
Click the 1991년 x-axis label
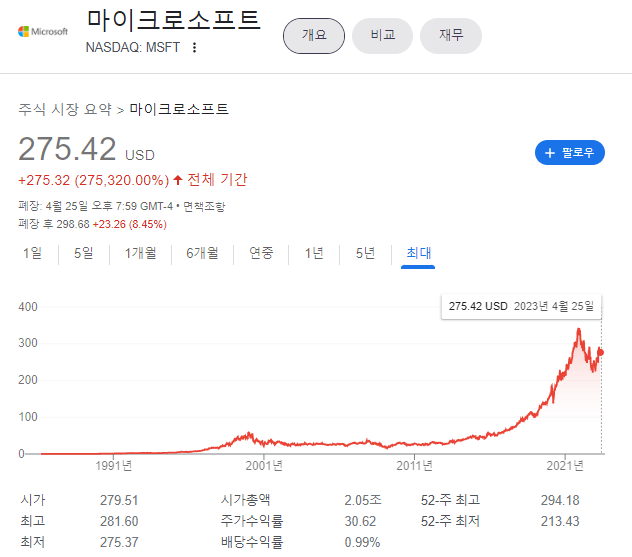[114, 466]
